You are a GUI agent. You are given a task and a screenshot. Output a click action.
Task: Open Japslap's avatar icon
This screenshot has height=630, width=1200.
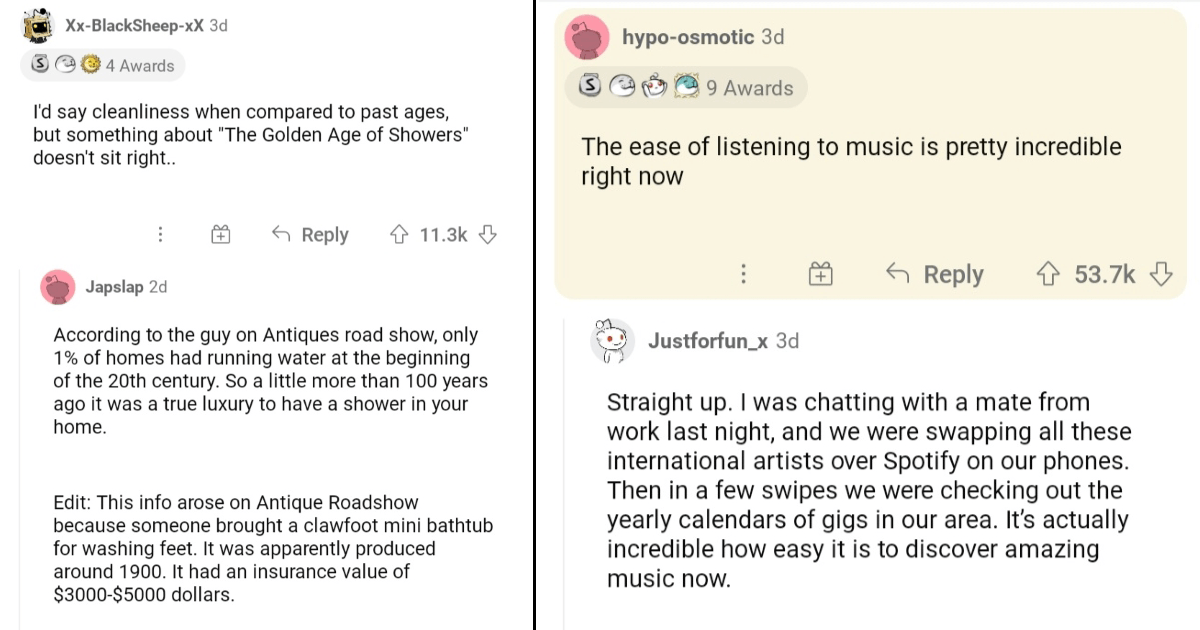tap(58, 287)
